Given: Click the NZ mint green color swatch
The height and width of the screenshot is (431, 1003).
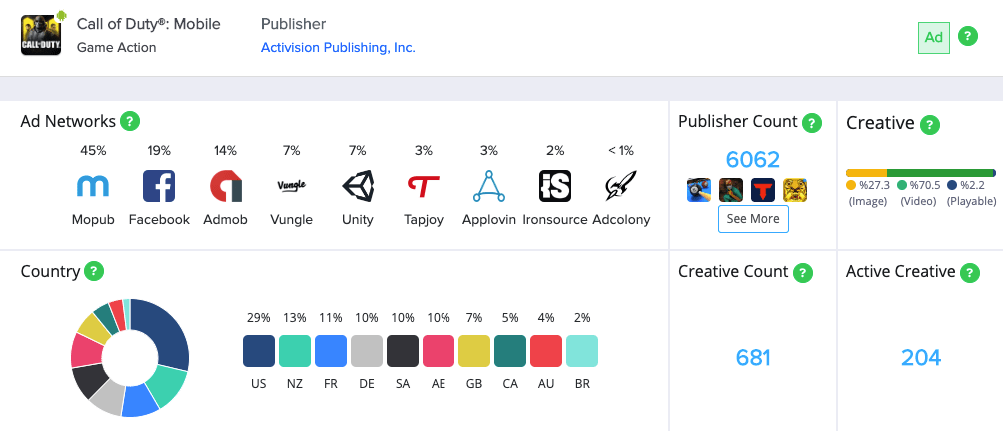Looking at the screenshot, I should [x=295, y=351].
